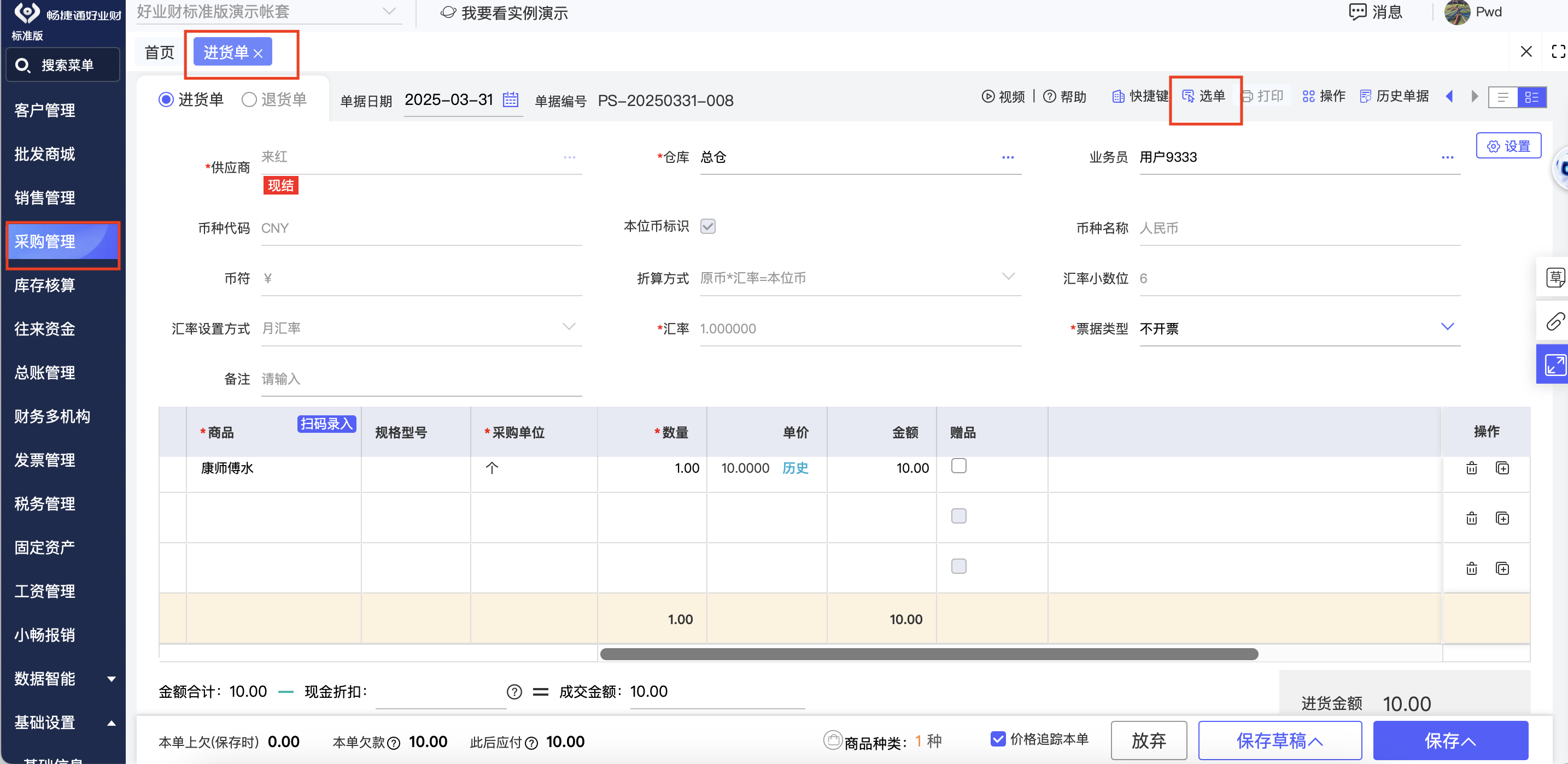1568x764 pixels.
Task: Open 库存核算 in the sidebar menu
Action: point(45,285)
